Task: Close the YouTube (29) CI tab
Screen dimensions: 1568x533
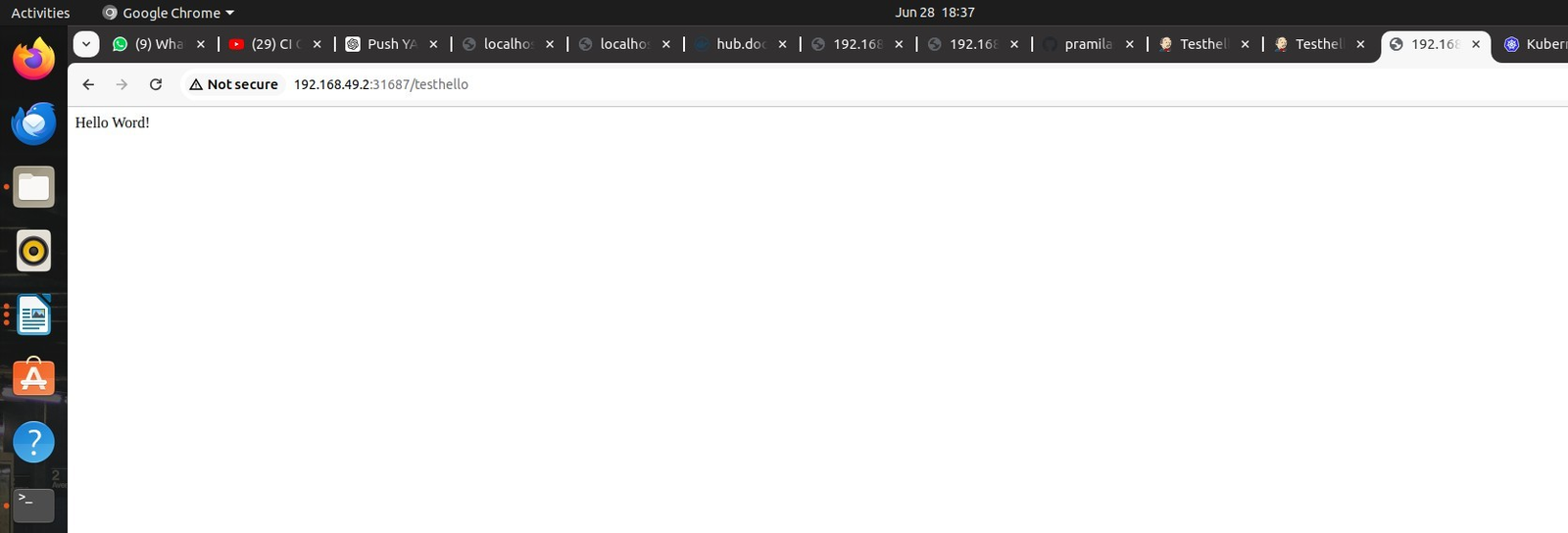Action: pyautogui.click(x=318, y=44)
